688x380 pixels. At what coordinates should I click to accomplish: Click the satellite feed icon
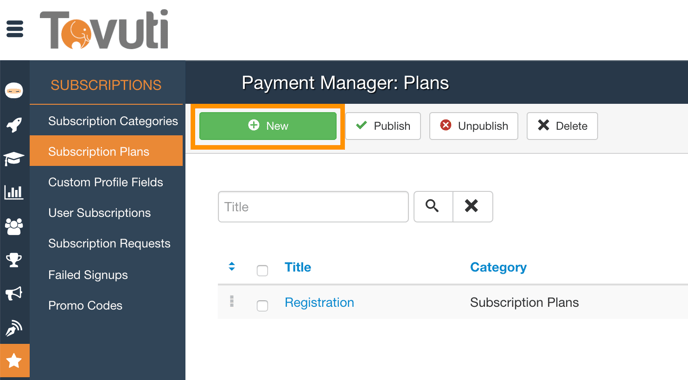click(x=14, y=327)
